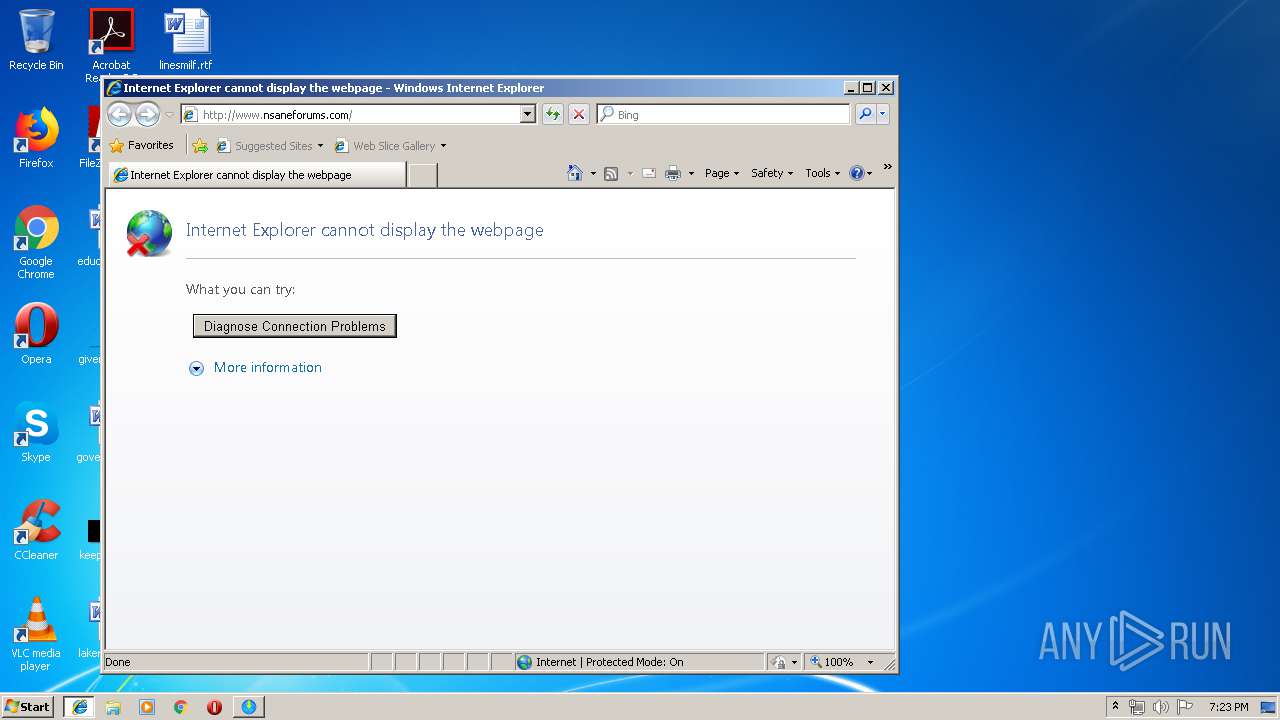This screenshot has width=1280, height=720.
Task: Open the Home page icon in command bar
Action: 574,173
